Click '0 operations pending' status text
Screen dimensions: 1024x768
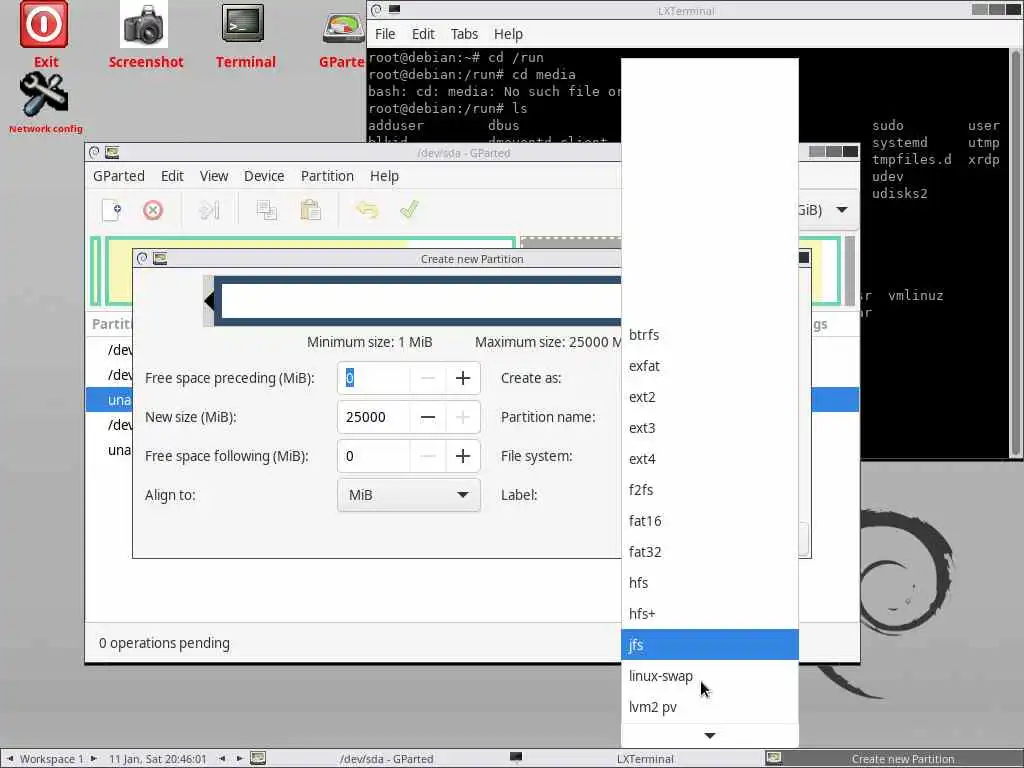pos(164,643)
